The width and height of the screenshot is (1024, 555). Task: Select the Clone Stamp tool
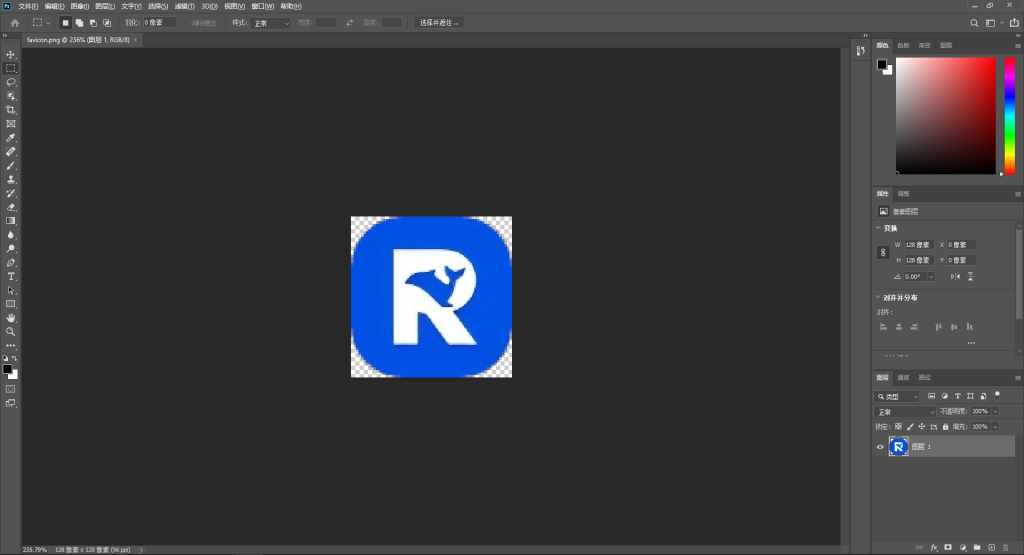(10, 180)
